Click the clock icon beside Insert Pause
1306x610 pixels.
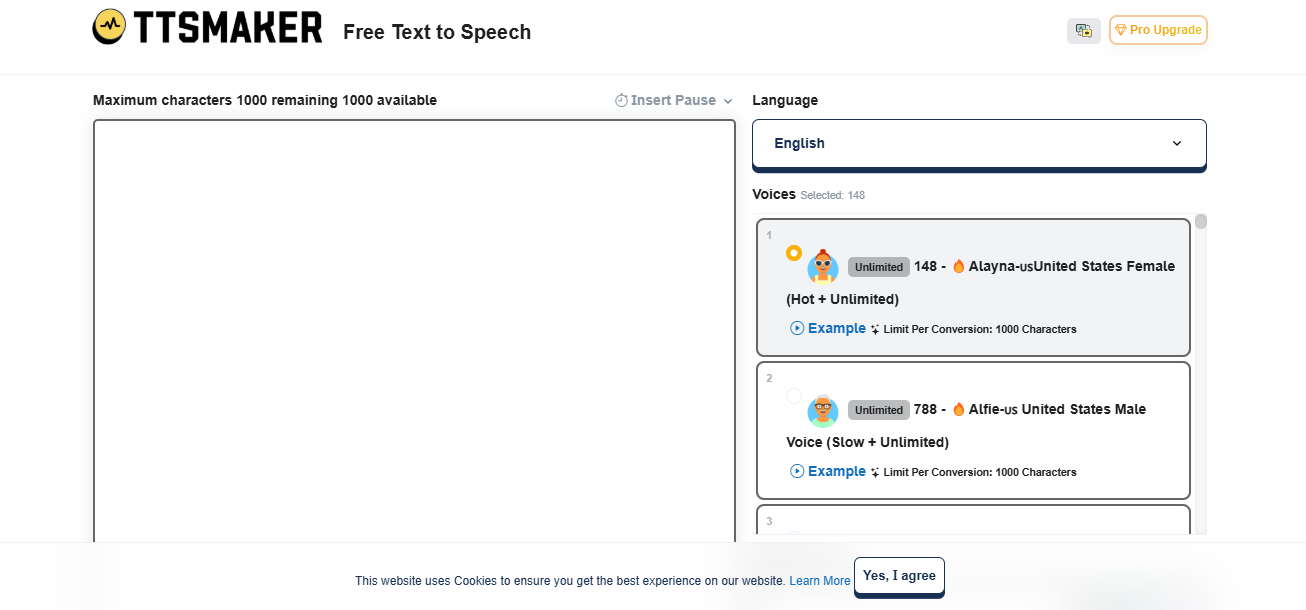tap(621, 100)
